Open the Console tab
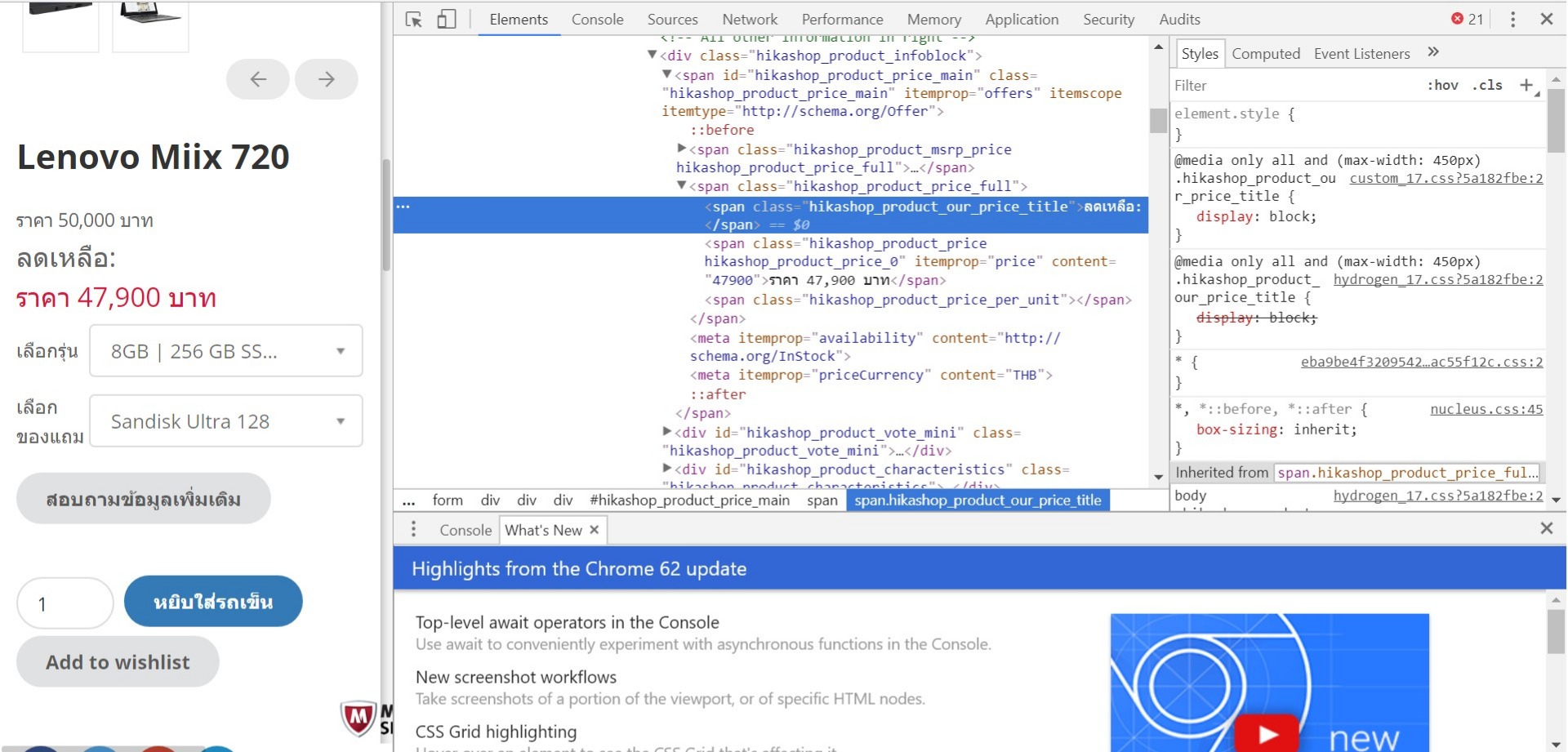The image size is (1568, 752). (597, 20)
